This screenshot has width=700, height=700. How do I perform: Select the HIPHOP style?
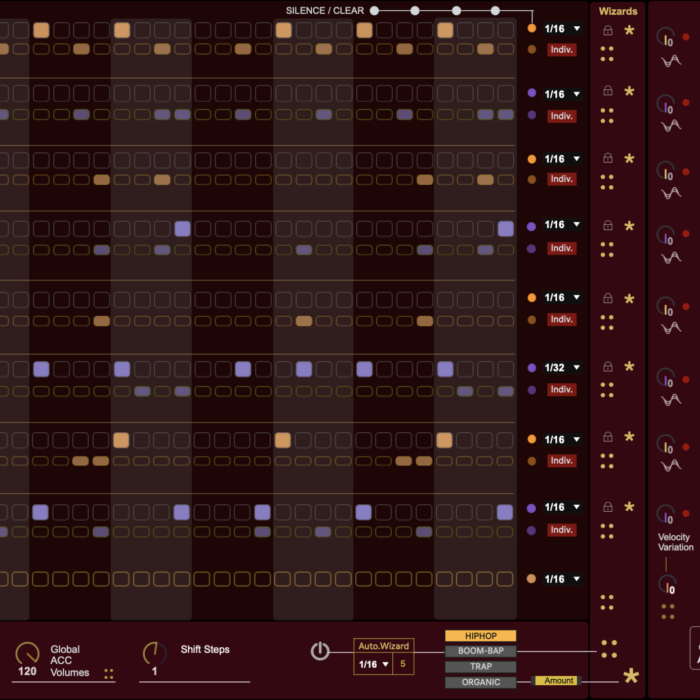480,636
